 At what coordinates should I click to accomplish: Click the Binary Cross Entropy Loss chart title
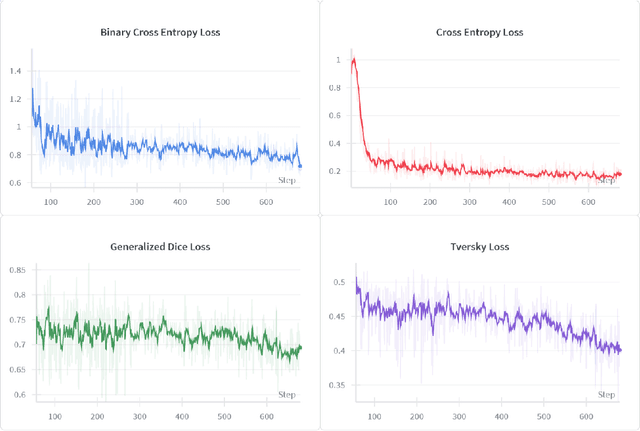pyautogui.click(x=160, y=32)
